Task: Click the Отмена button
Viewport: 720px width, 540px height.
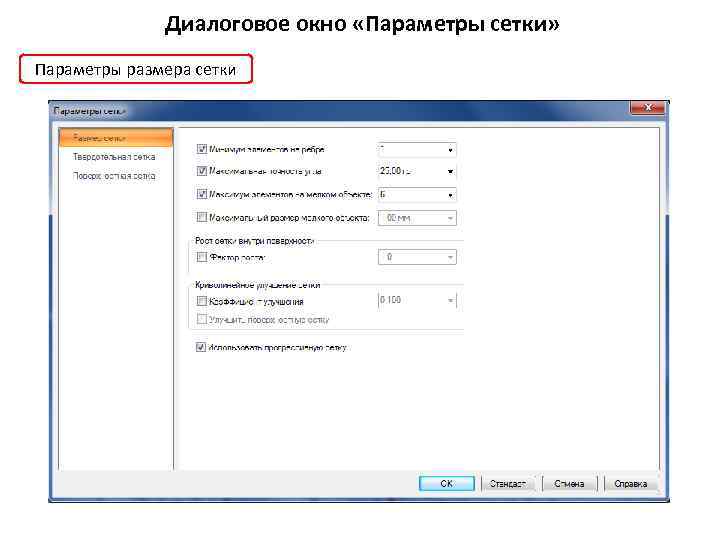Action: (x=569, y=484)
